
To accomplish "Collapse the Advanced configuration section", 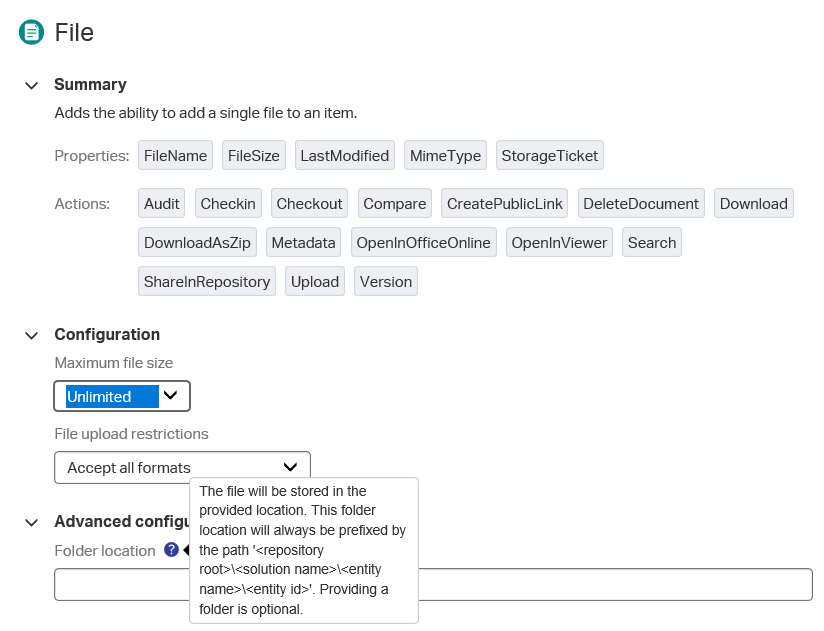I will (32, 522).
